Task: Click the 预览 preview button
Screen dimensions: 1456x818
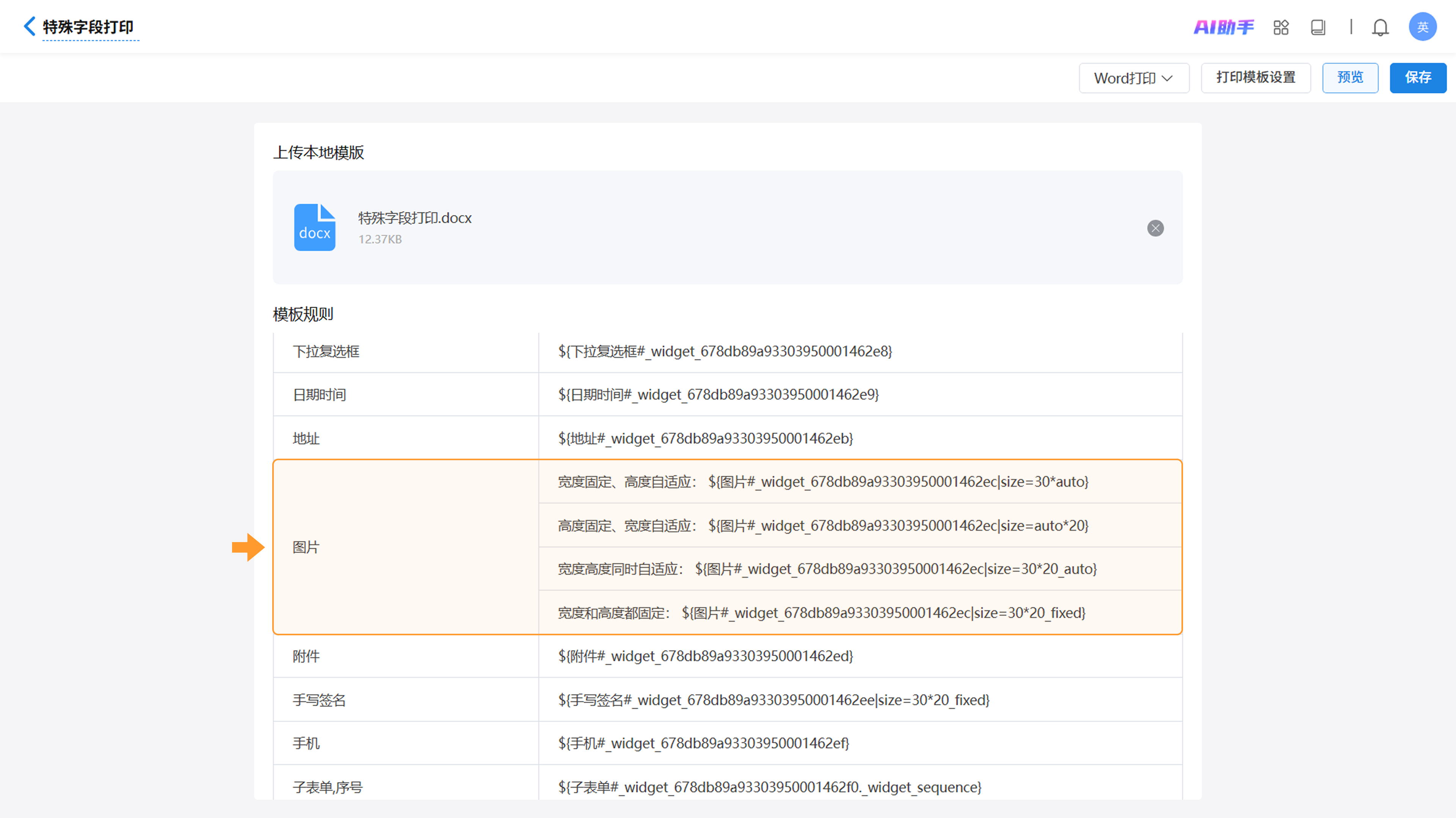Action: [x=1350, y=77]
